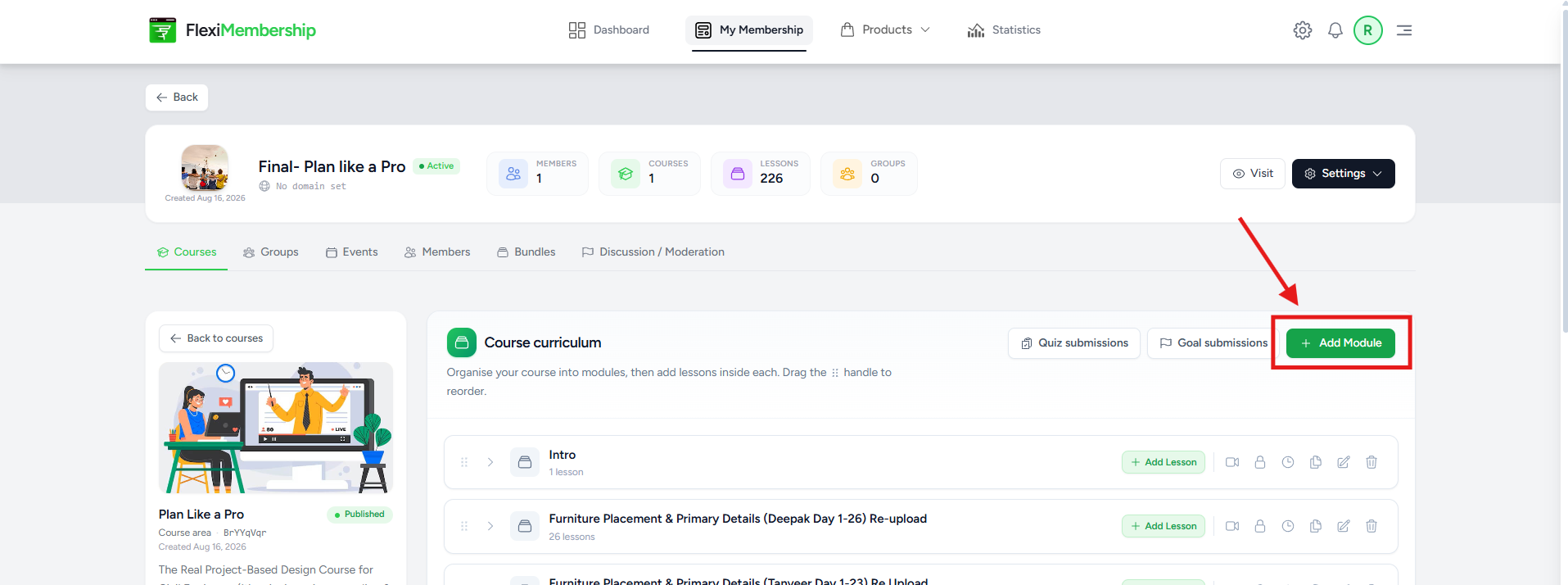Screen dimensions: 1568x585
Task: Click the drag handle of Intro module
Action: coord(464,462)
